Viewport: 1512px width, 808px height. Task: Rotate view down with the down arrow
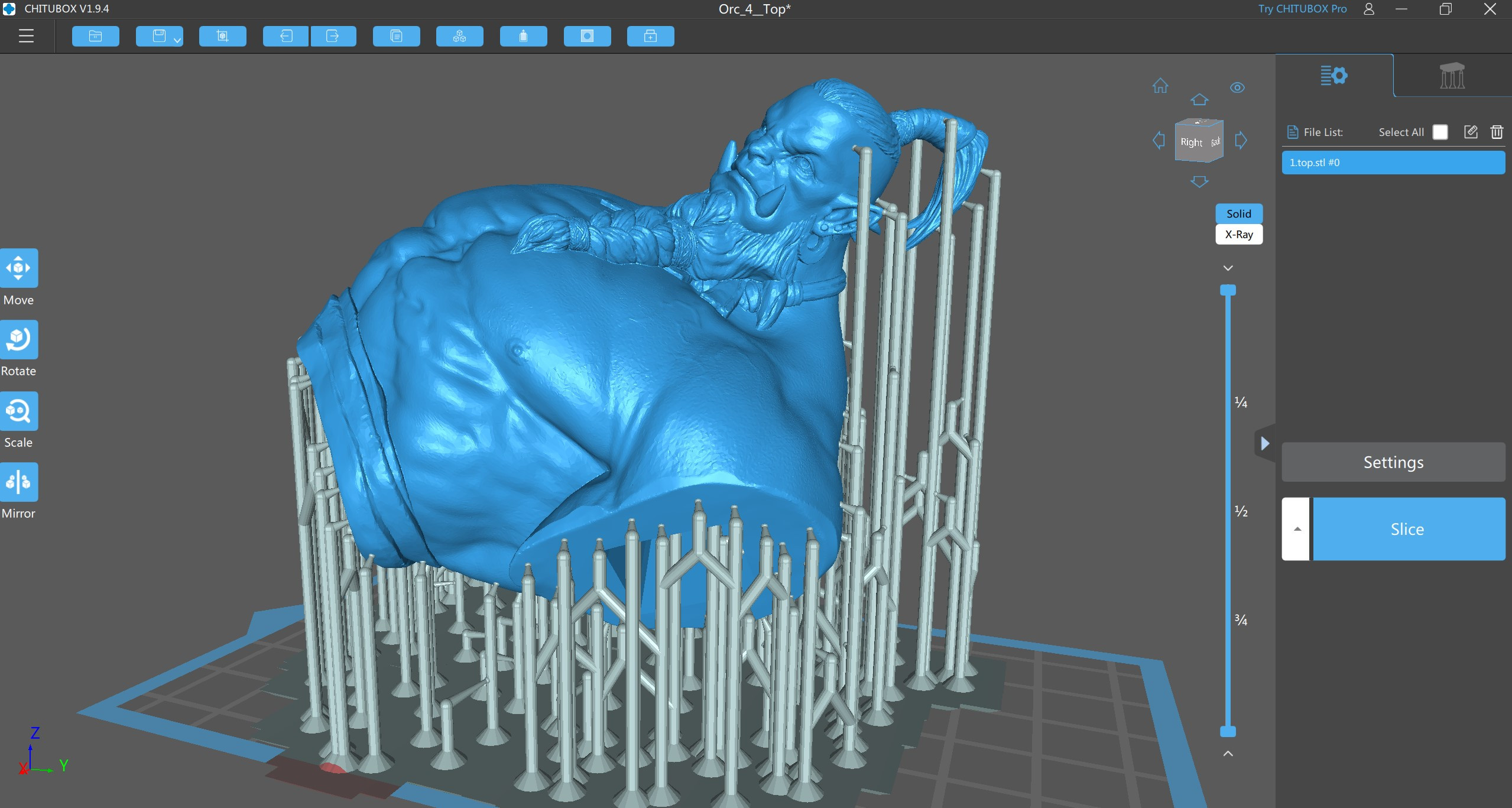pyautogui.click(x=1199, y=181)
